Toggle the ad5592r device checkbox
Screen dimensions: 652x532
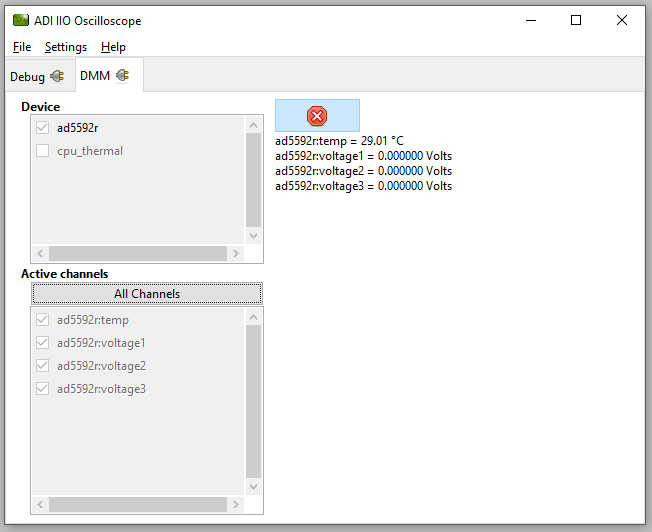click(x=43, y=128)
